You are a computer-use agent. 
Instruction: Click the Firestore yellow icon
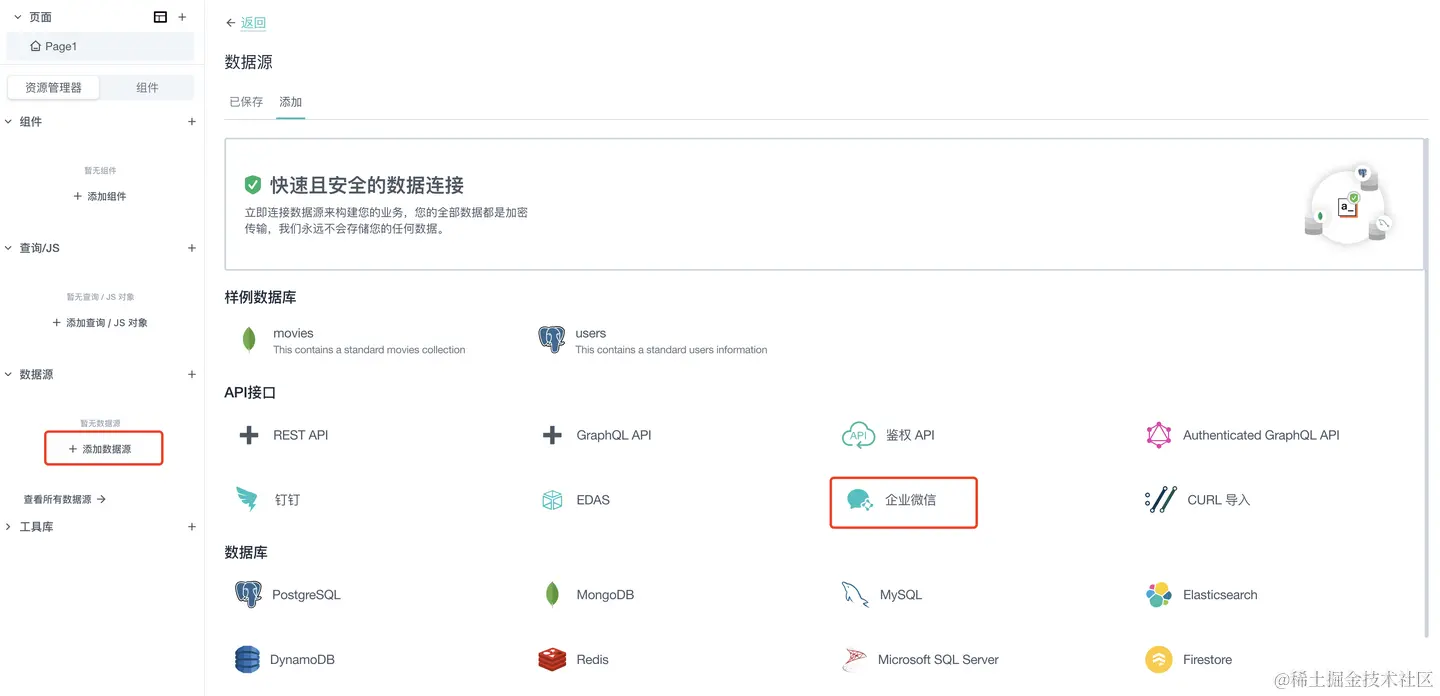click(1159, 660)
